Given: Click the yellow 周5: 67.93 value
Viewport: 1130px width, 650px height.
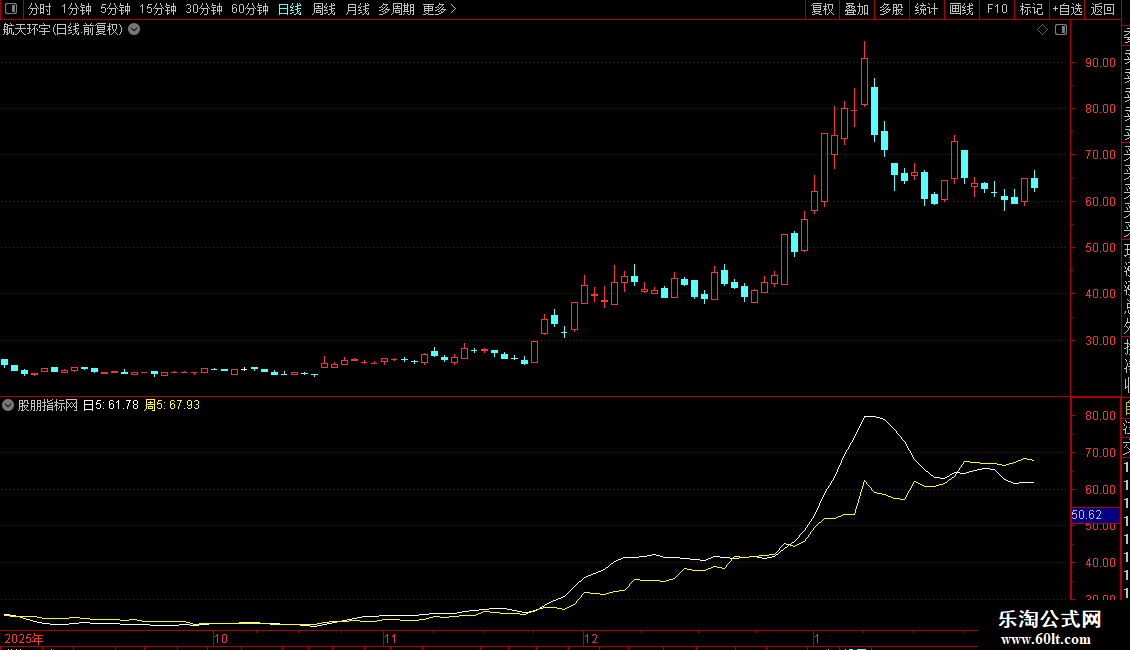Looking at the screenshot, I should [x=172, y=405].
